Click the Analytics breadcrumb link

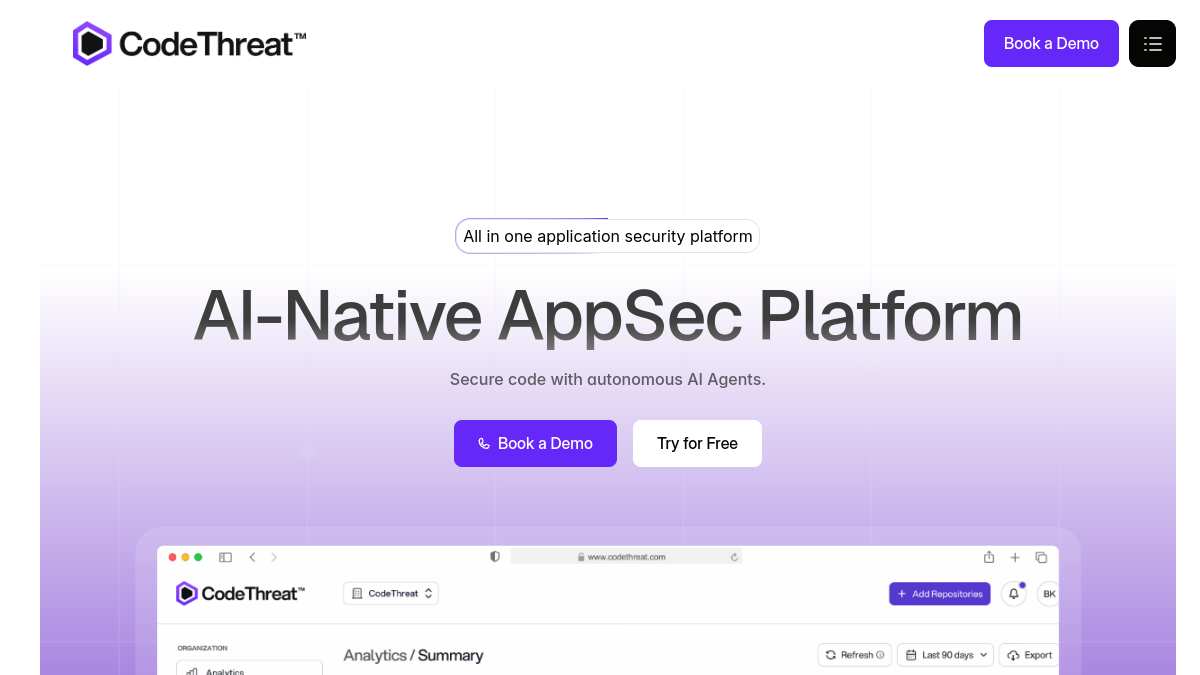(375, 655)
